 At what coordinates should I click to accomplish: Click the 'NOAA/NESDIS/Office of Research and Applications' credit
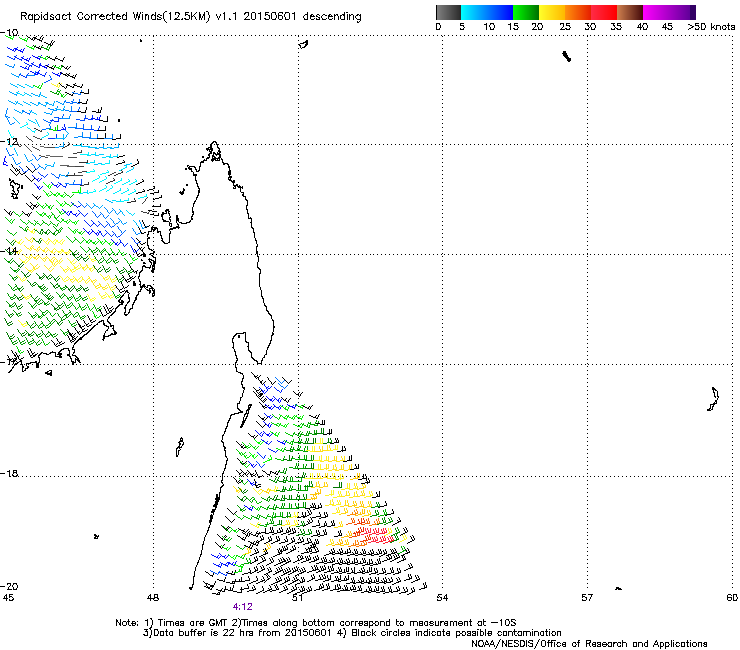tap(589, 644)
